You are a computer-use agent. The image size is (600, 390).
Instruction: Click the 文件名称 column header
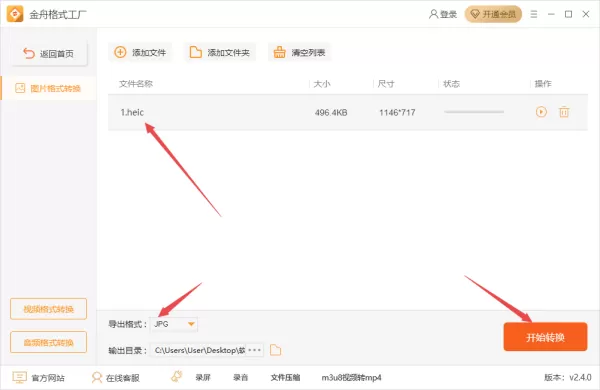click(x=136, y=83)
